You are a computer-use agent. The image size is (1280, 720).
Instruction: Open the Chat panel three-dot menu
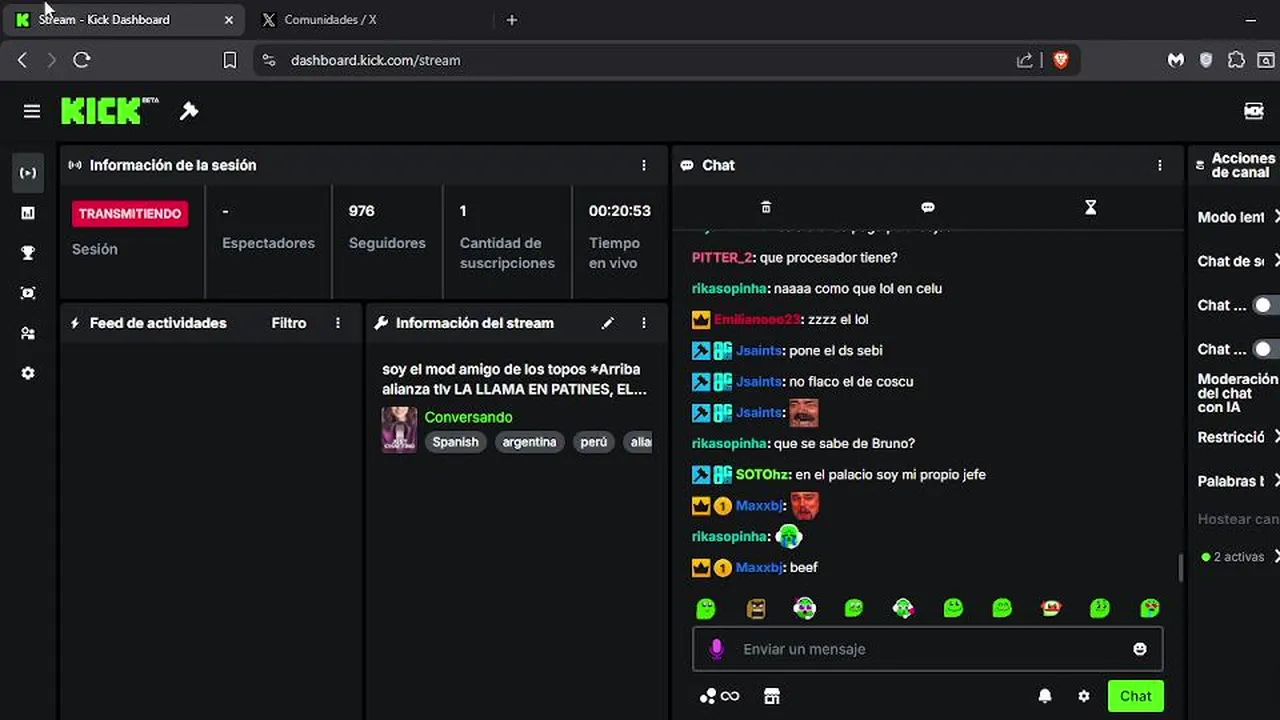pyautogui.click(x=1160, y=165)
